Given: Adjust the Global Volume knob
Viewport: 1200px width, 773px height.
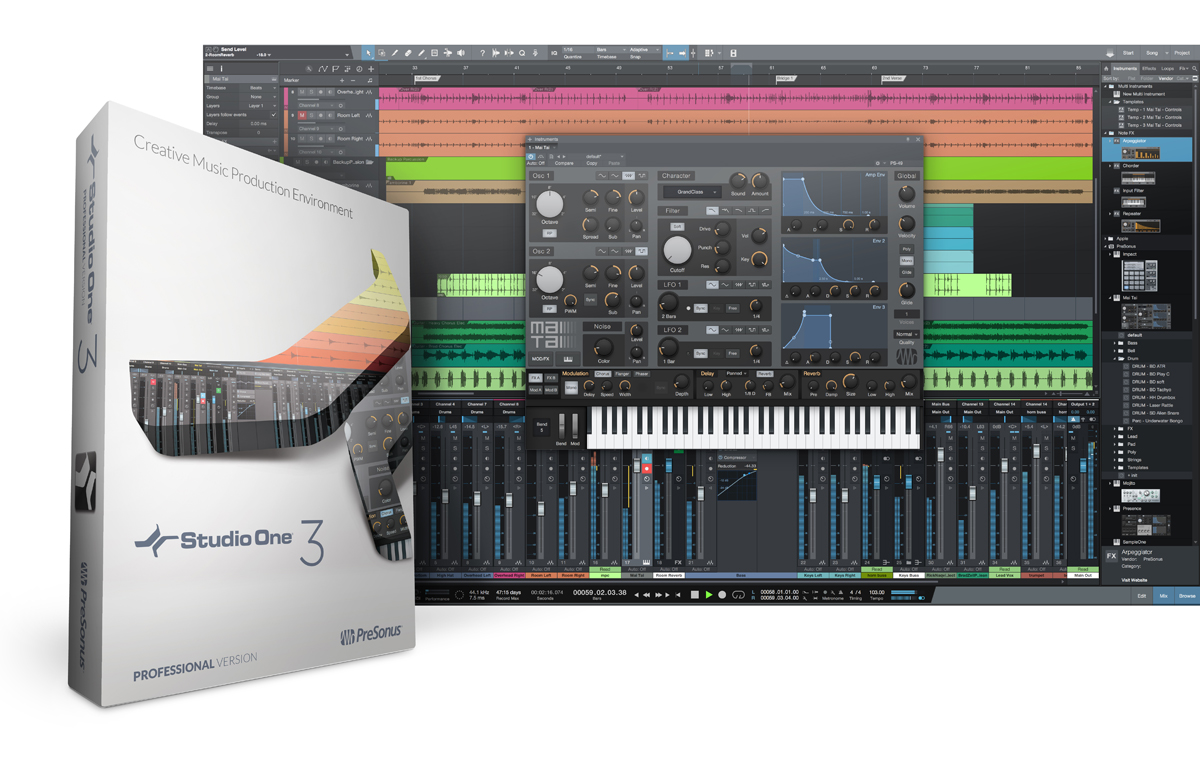Looking at the screenshot, I should pyautogui.click(x=907, y=193).
